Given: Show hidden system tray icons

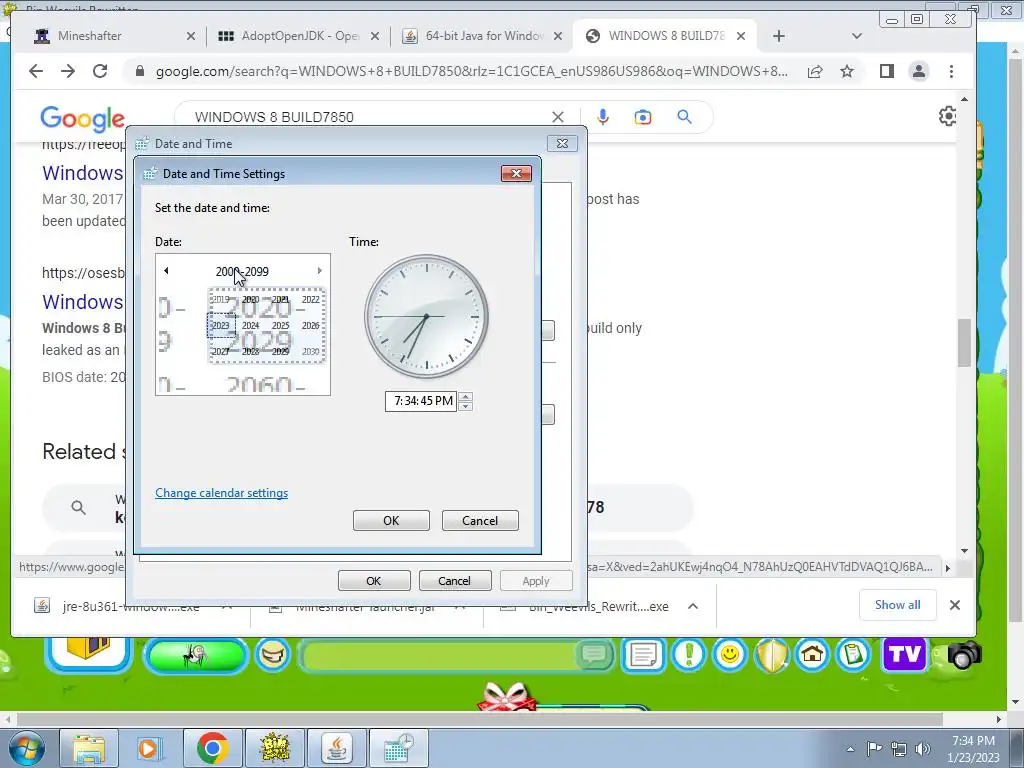Looking at the screenshot, I should point(850,749).
